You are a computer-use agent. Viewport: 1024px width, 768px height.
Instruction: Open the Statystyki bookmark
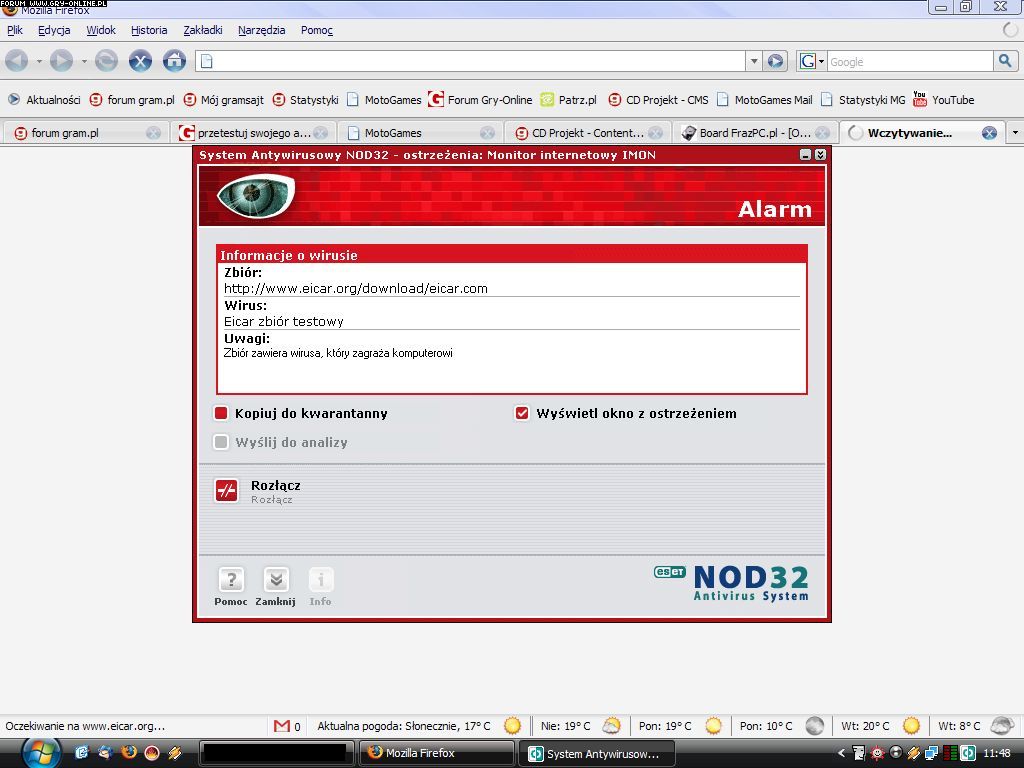(306, 100)
